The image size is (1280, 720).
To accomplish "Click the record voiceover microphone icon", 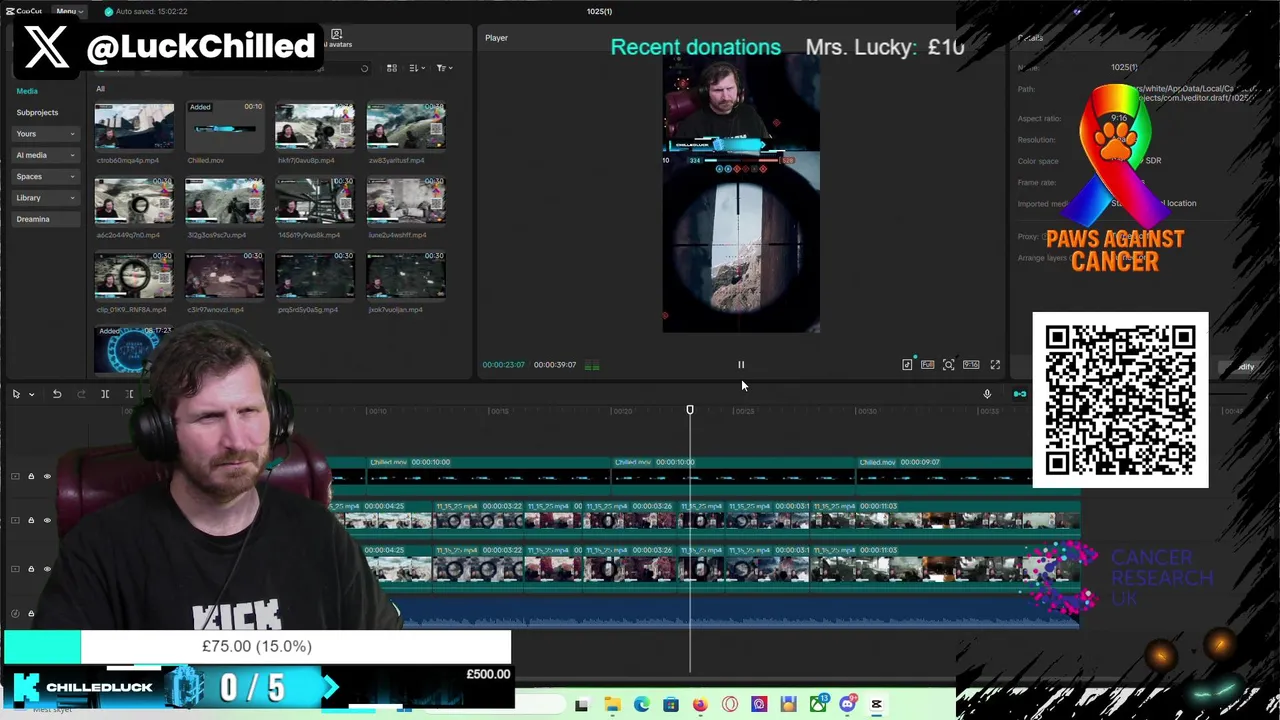I will click(x=987, y=394).
